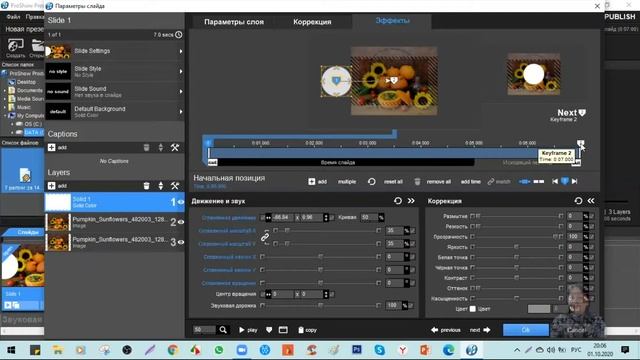
Task: Go to the previous layer with the previous button
Action: pos(446,330)
